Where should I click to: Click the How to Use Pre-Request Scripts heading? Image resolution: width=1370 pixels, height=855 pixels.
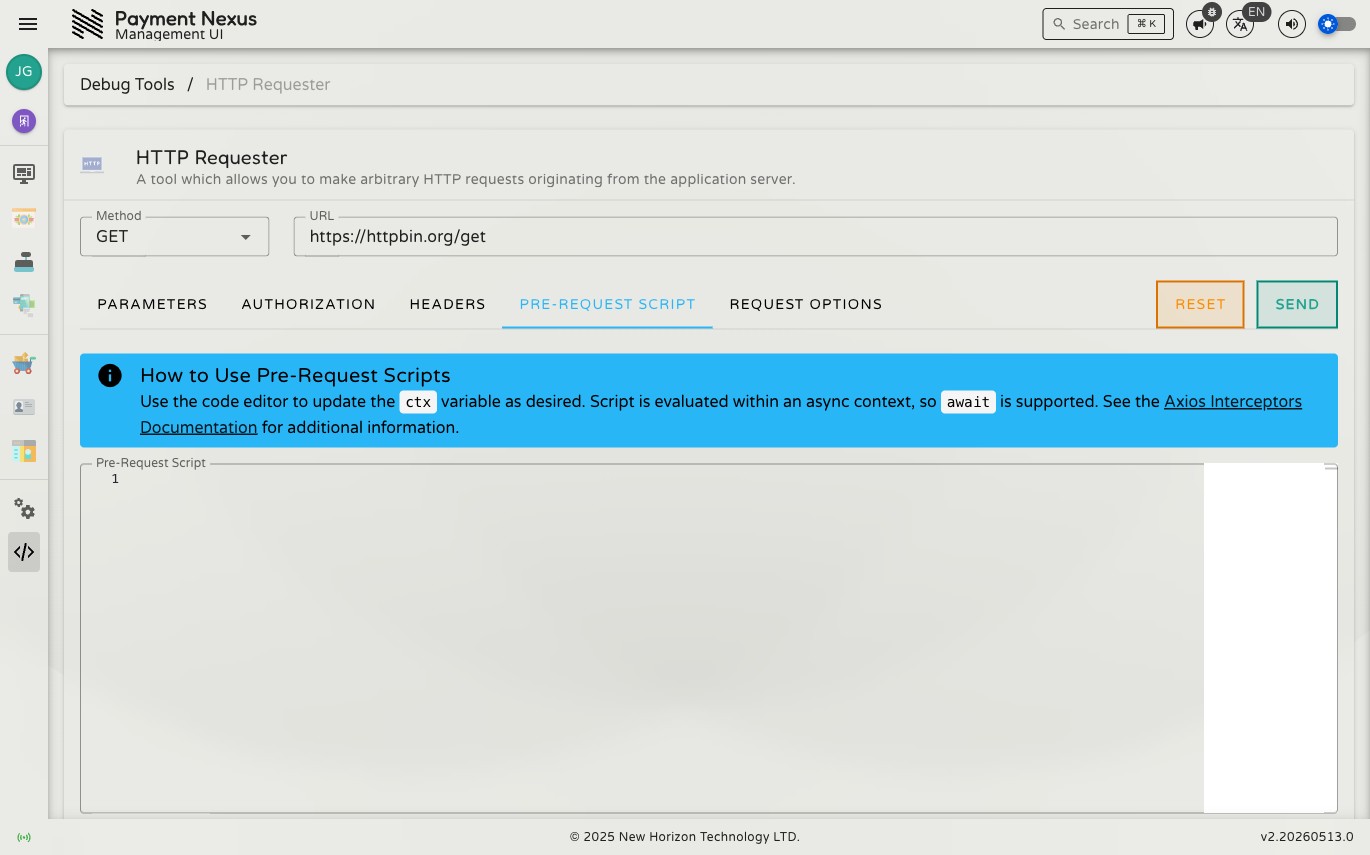pyautogui.click(x=295, y=375)
